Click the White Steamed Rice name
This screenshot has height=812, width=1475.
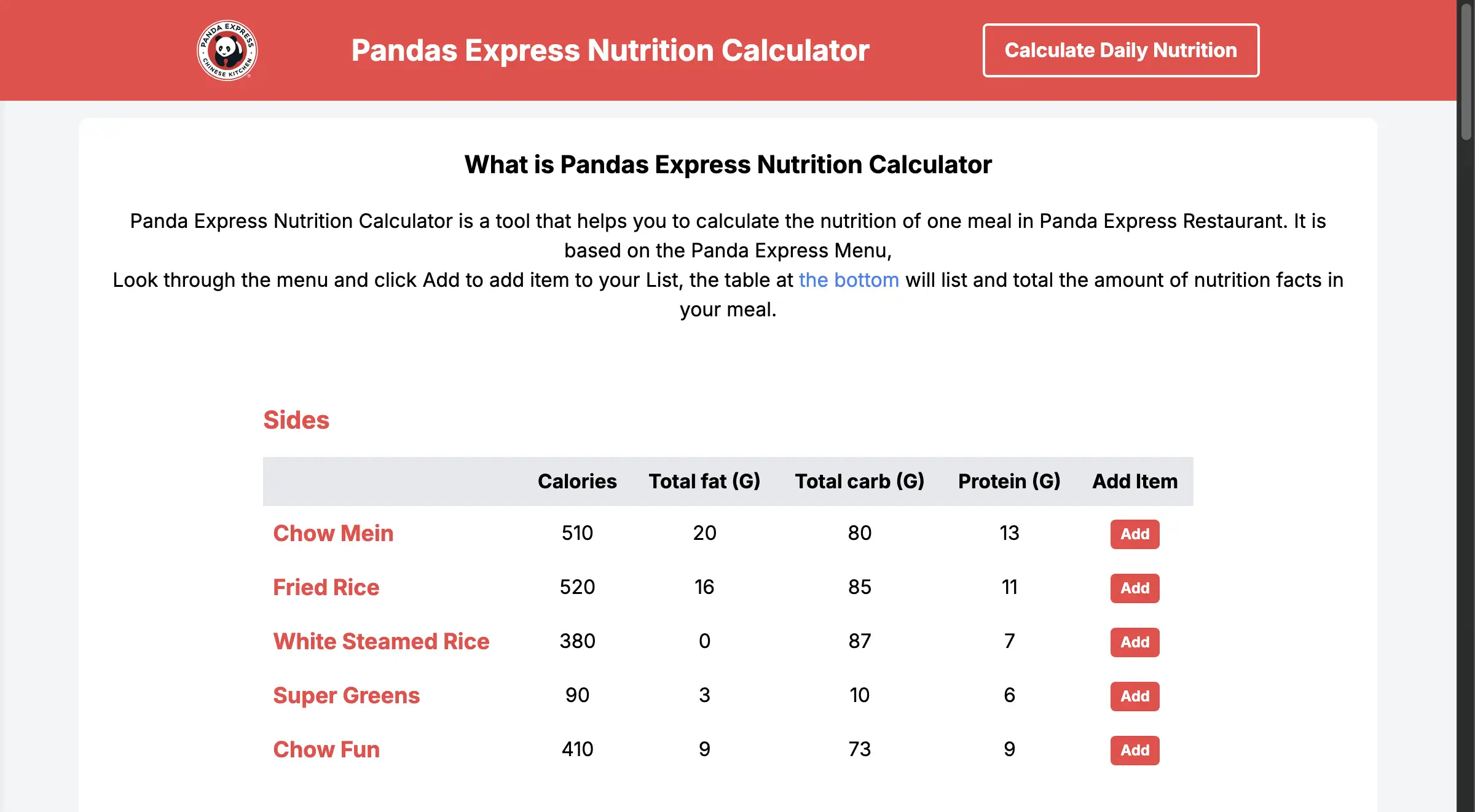381,641
